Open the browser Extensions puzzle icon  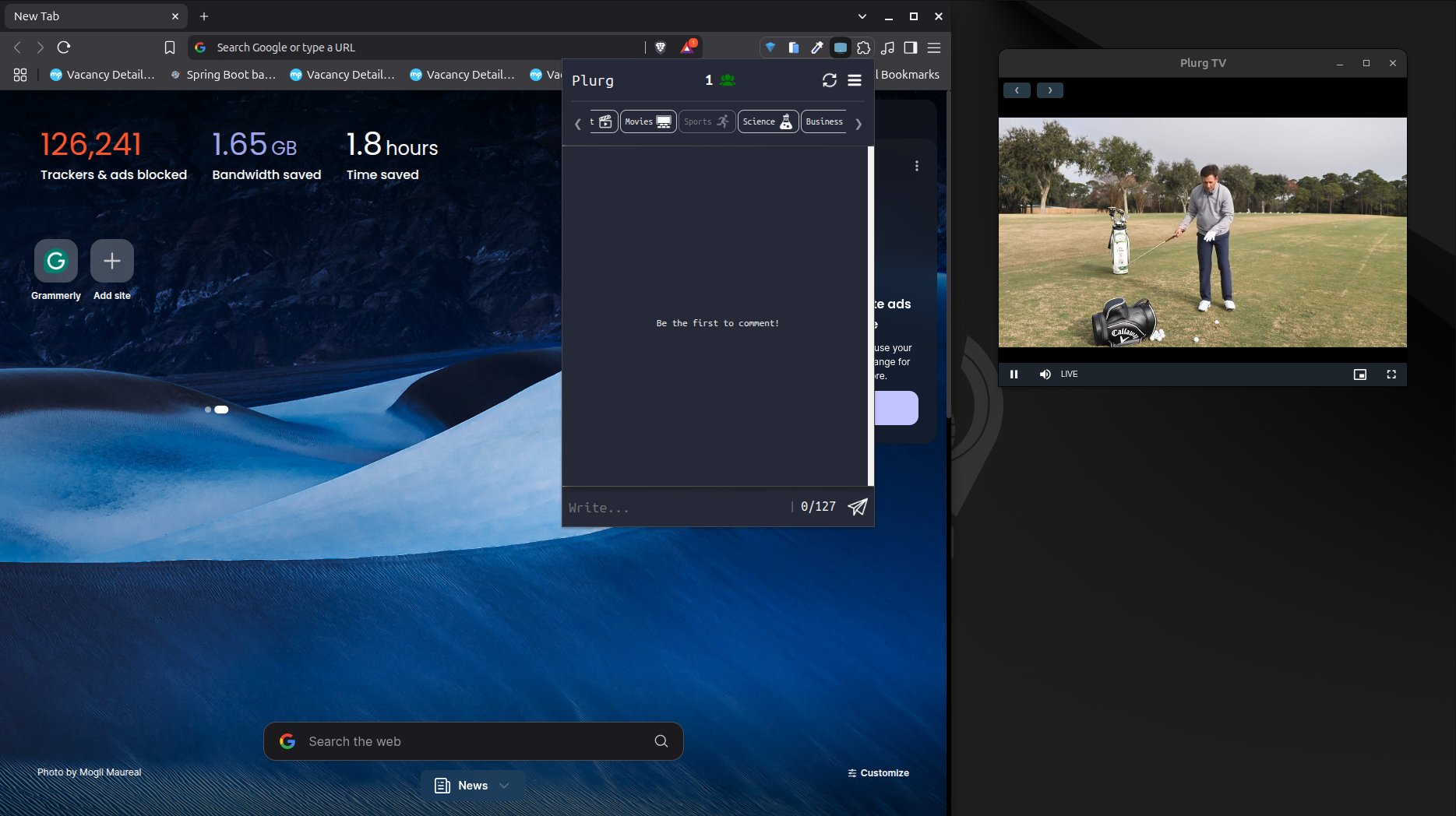point(863,47)
